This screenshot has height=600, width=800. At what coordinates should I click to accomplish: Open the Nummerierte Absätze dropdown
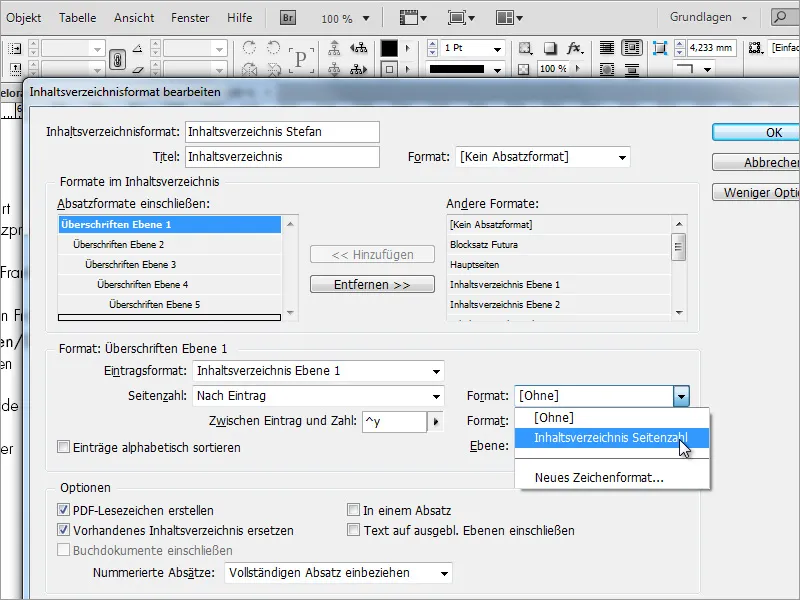coord(338,573)
